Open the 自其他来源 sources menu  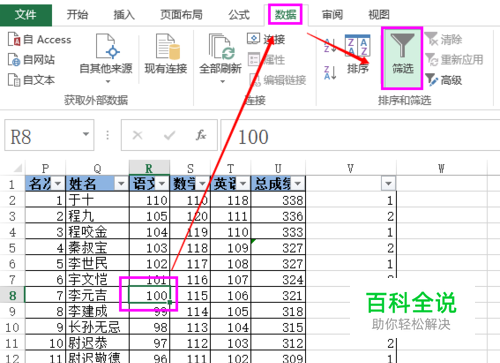coord(106,59)
